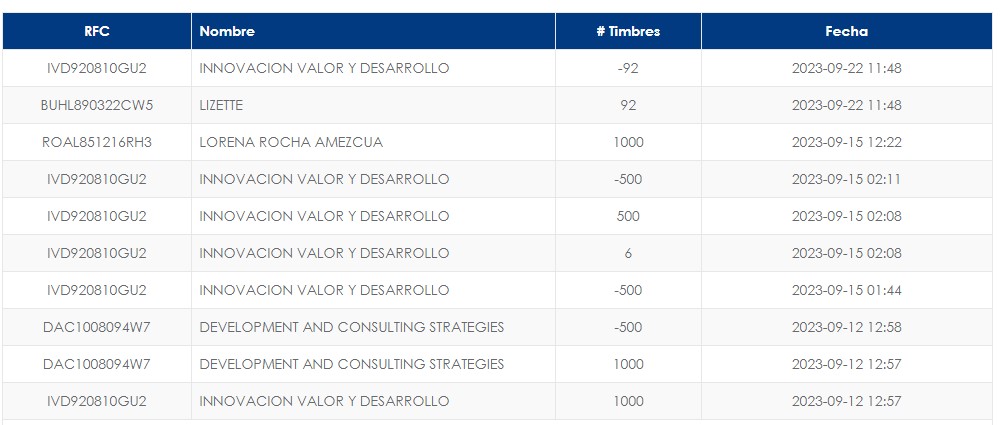
Task: Select the LIZETTE name cell
Action: click(221, 105)
